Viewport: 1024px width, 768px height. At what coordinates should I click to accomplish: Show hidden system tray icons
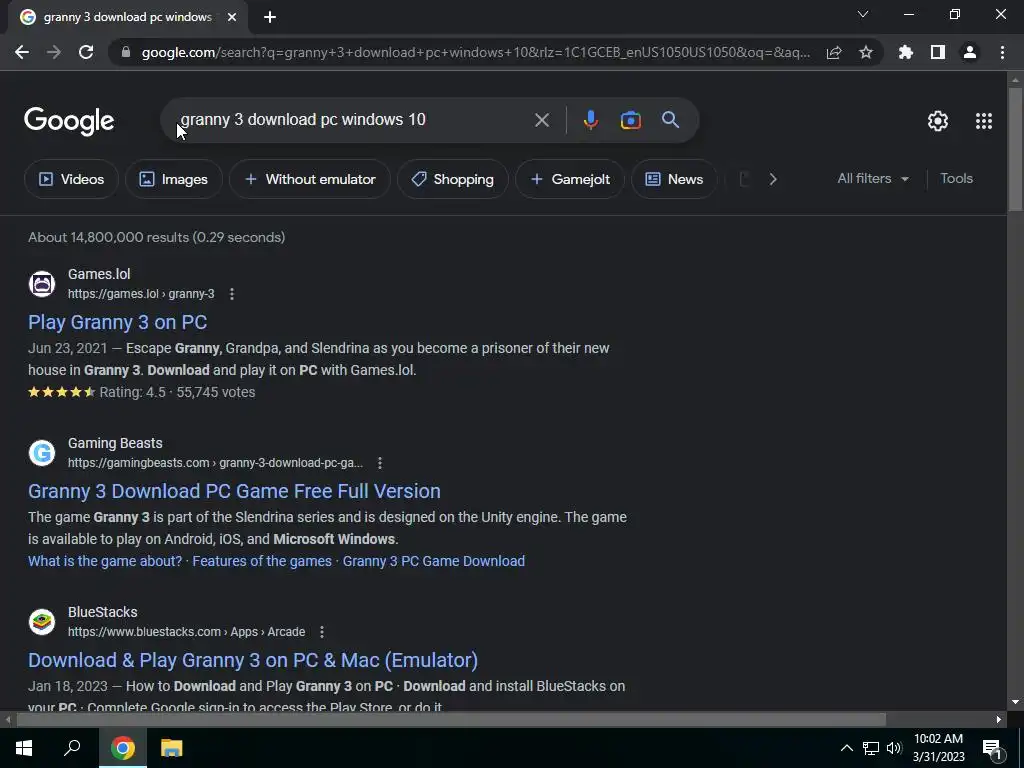coord(846,748)
